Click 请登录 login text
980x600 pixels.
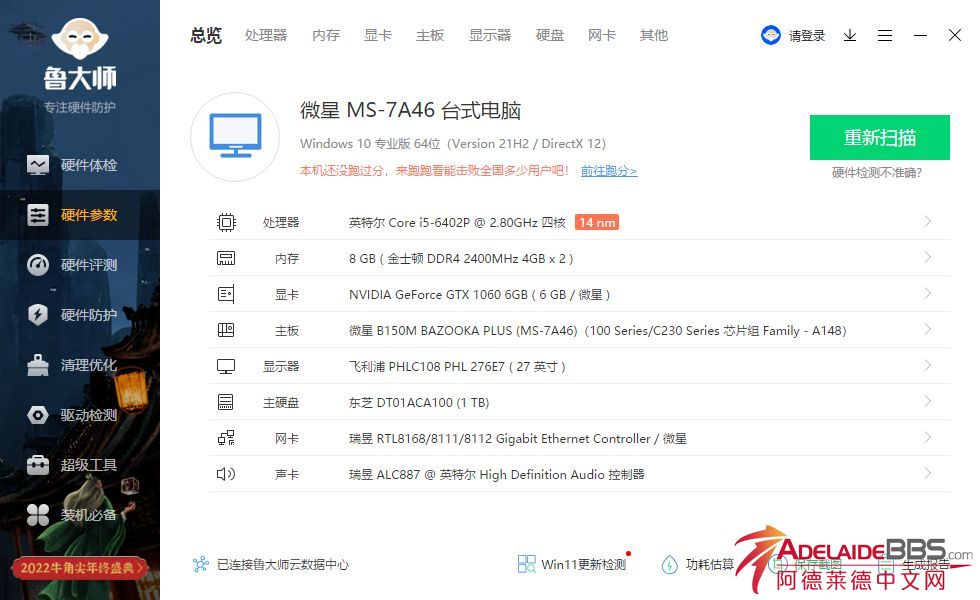807,36
